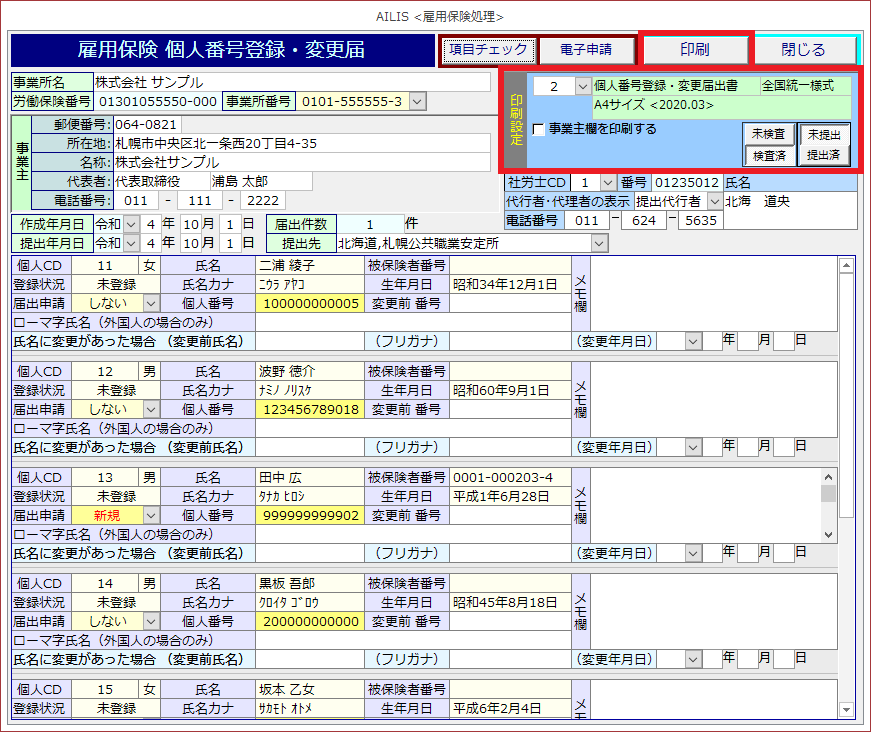Click 閉じる to close the form

803,49
